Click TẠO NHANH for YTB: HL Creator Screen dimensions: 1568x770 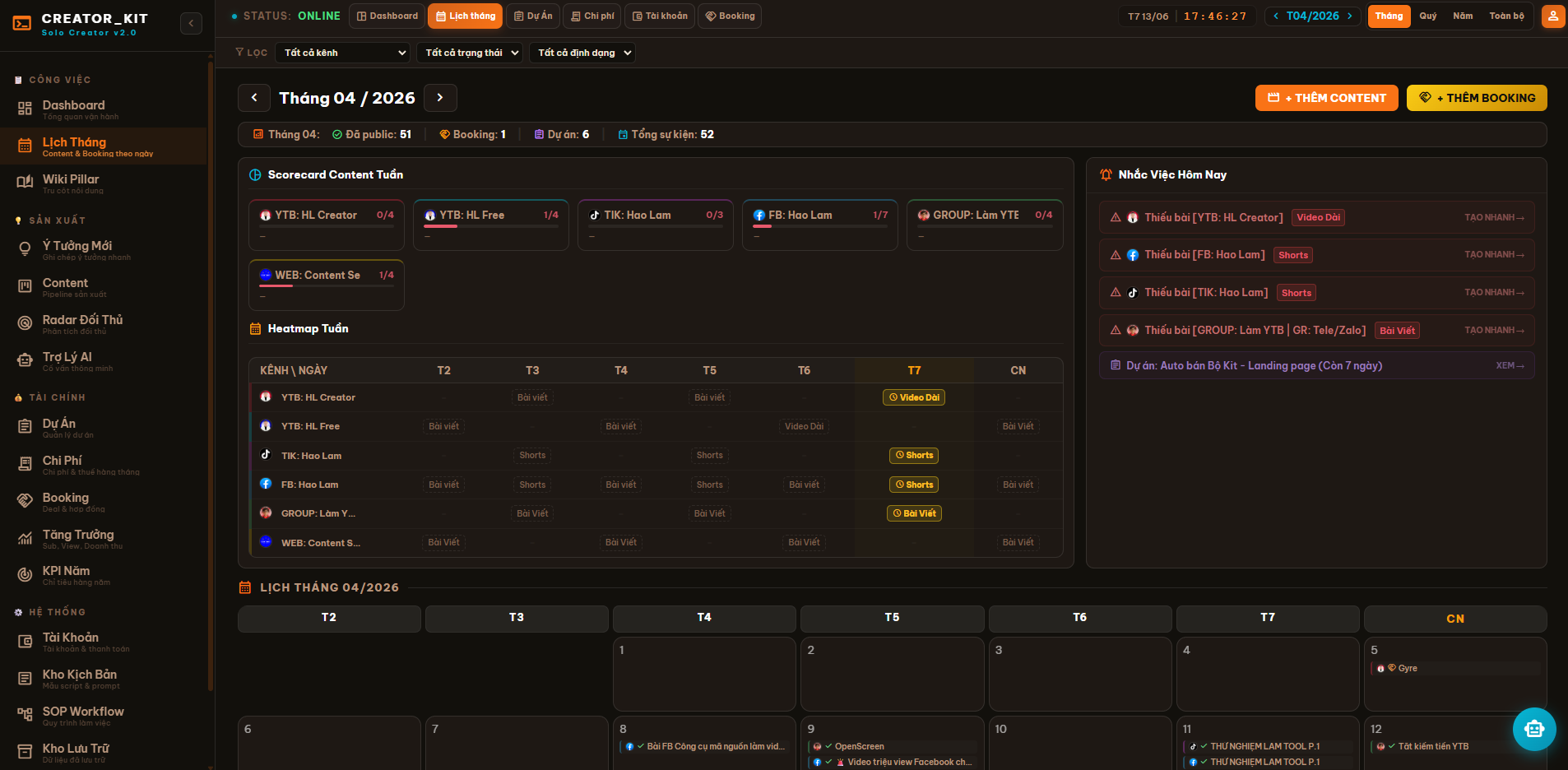1494,217
